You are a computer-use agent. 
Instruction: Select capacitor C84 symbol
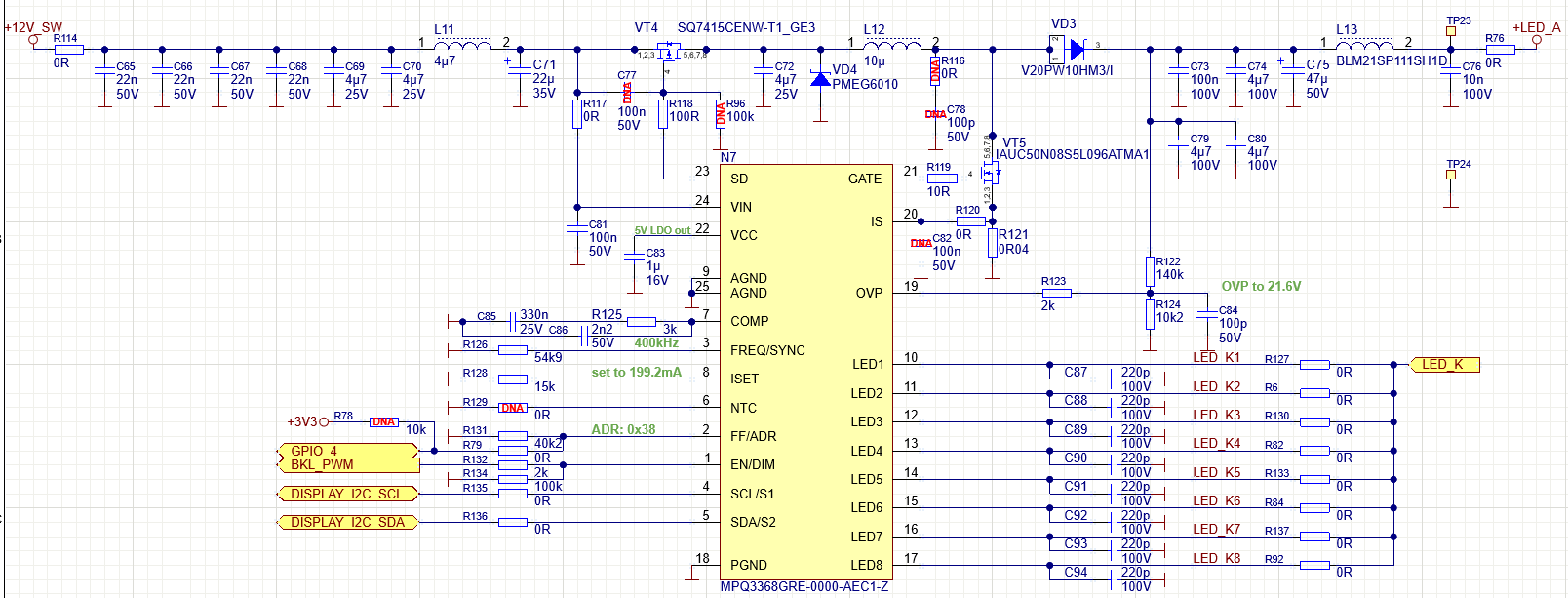tap(1207, 314)
